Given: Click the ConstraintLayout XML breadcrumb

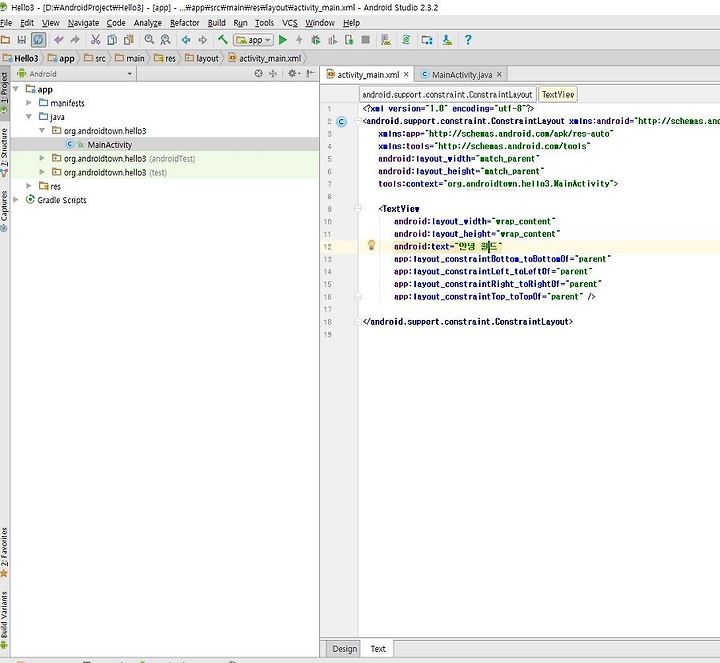Looking at the screenshot, I should (x=447, y=95).
